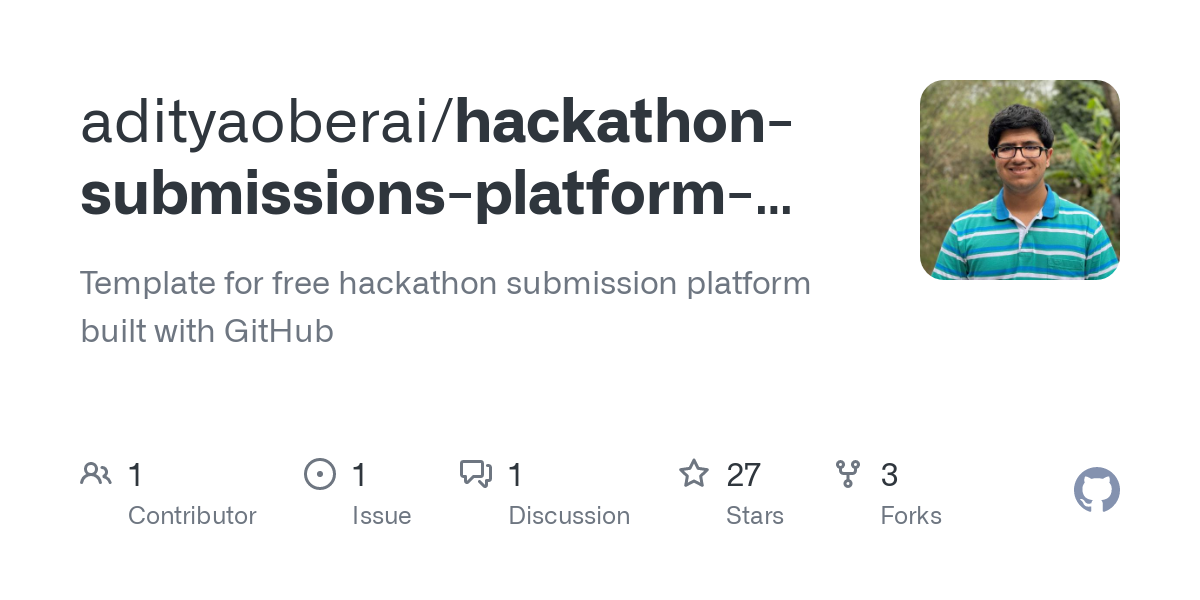The image size is (1200, 600).
Task: Click the Contributor label
Action: click(192, 516)
